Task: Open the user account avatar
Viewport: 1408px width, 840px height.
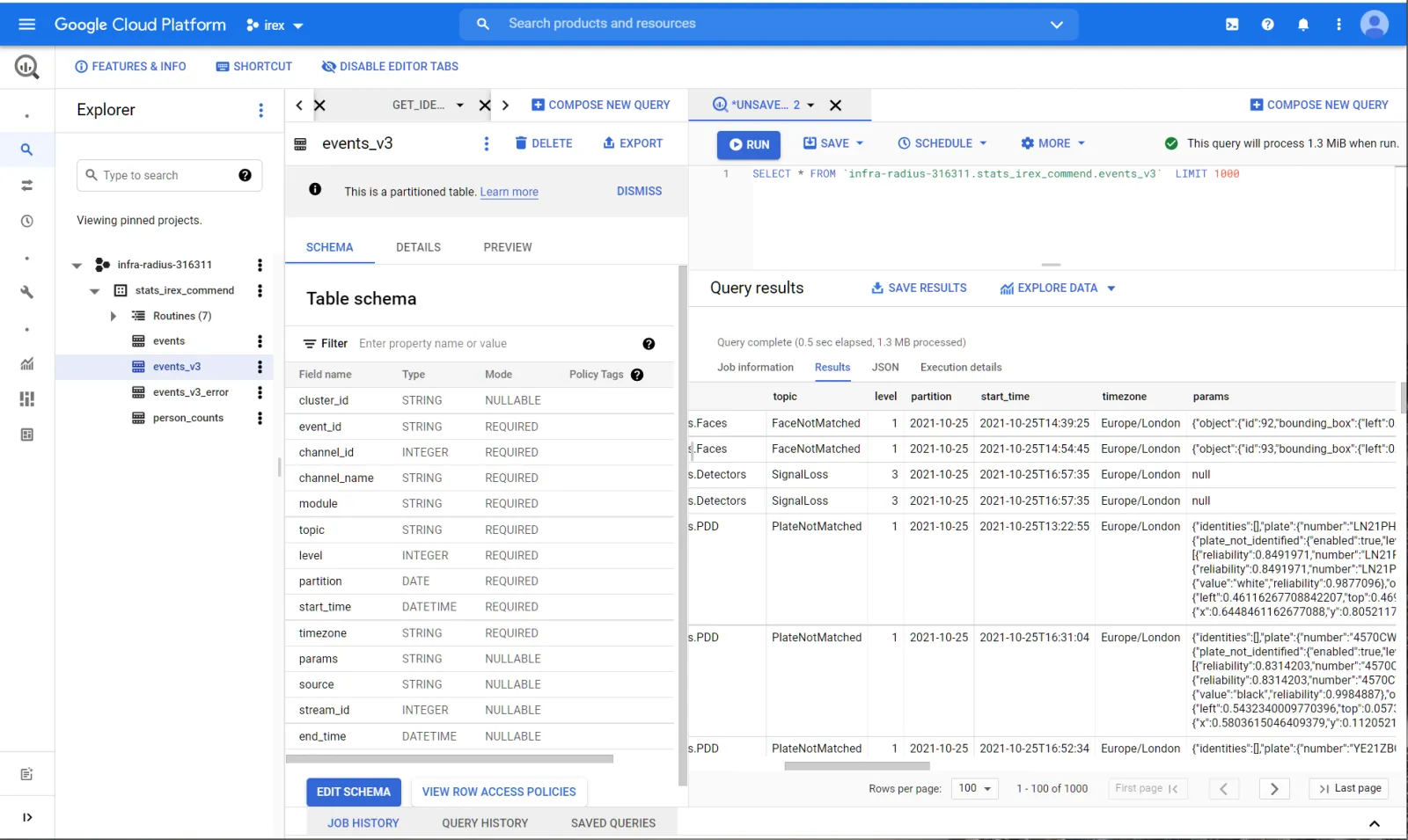Action: (x=1374, y=24)
